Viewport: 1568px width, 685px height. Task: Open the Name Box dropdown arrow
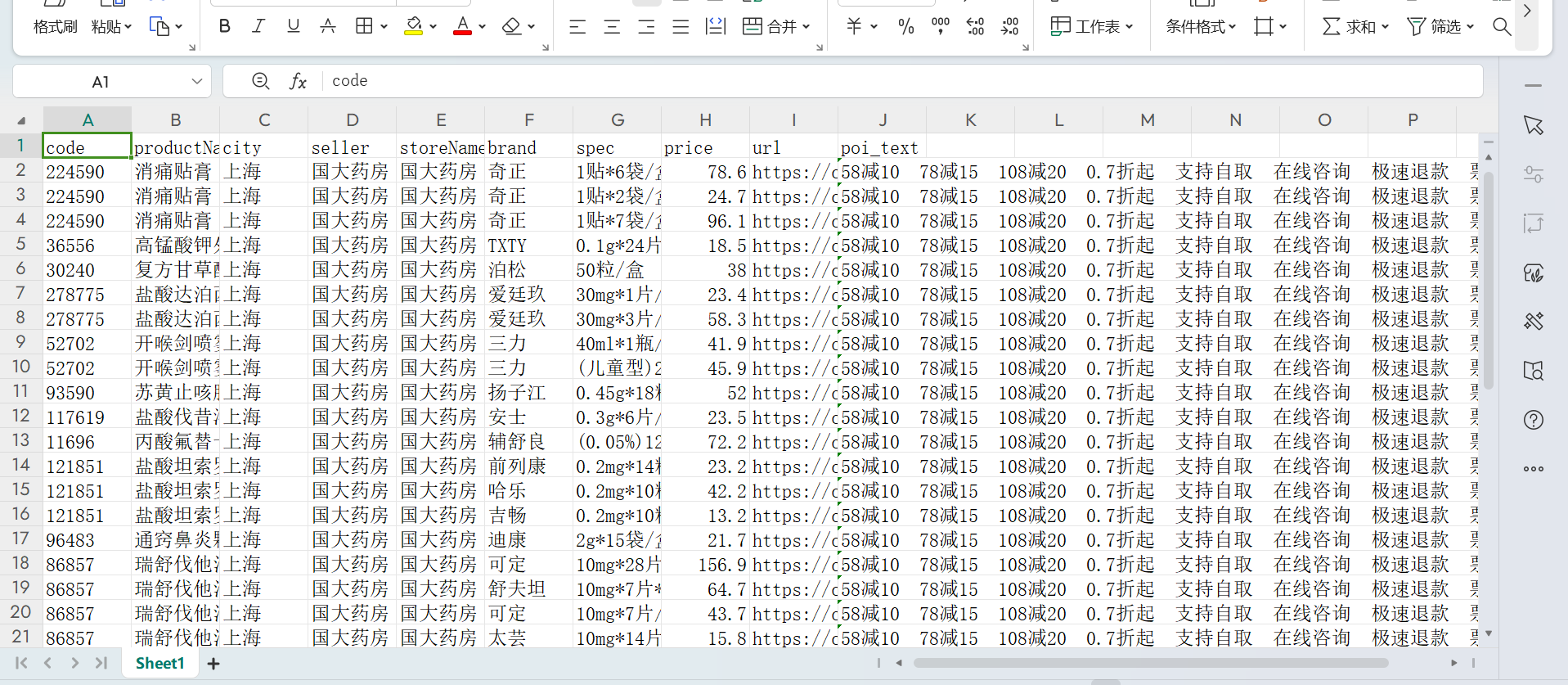196,81
